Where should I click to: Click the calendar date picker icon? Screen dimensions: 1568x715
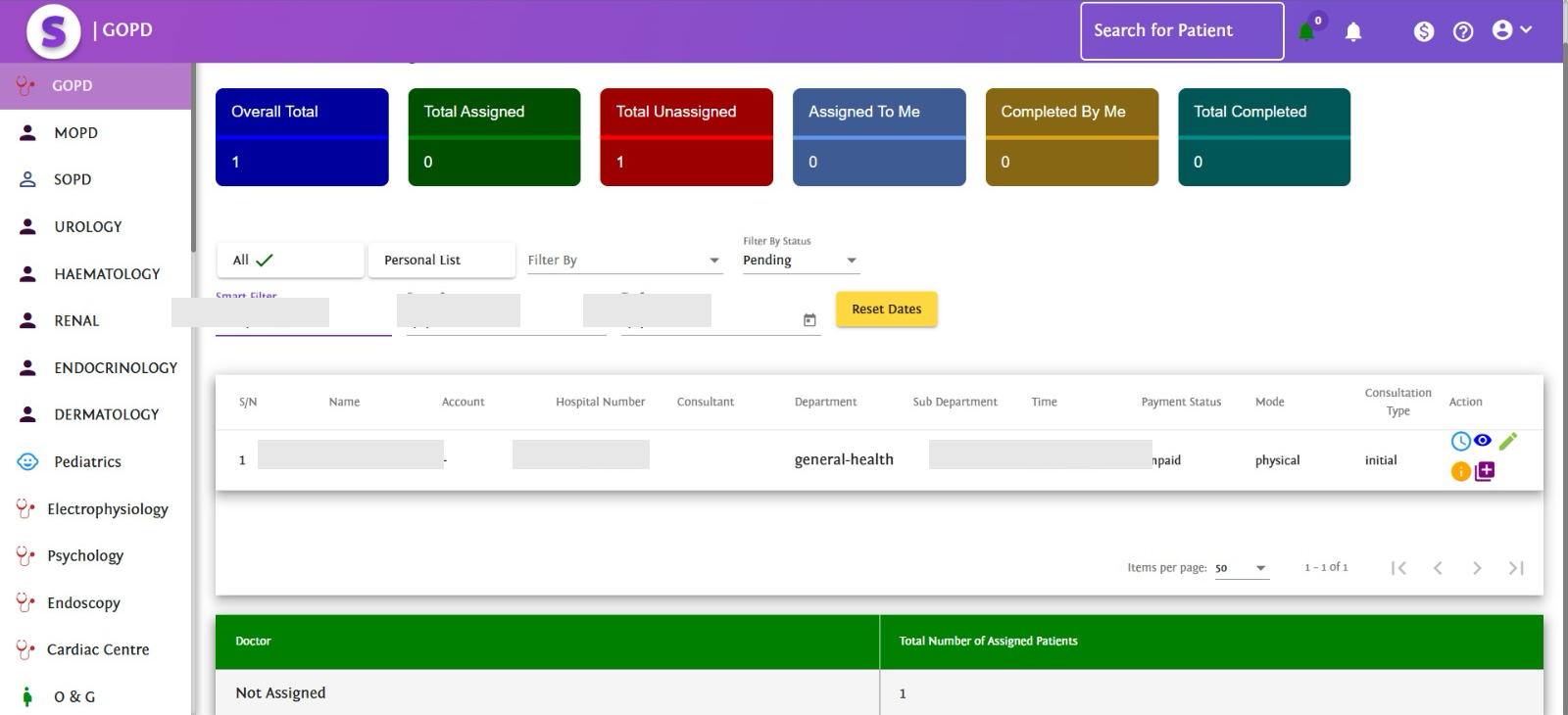pyautogui.click(x=809, y=320)
